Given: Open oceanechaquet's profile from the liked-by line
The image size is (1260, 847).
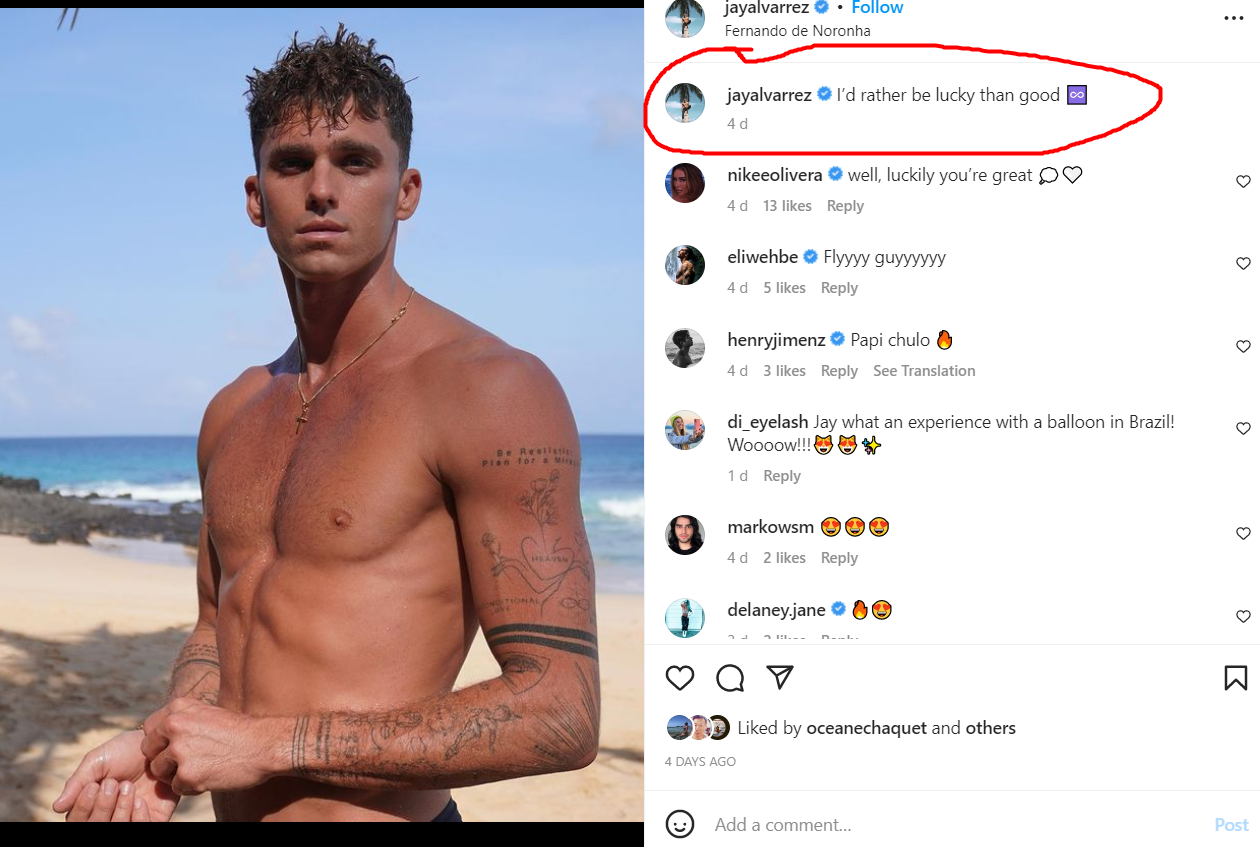Looking at the screenshot, I should pyautogui.click(x=866, y=728).
